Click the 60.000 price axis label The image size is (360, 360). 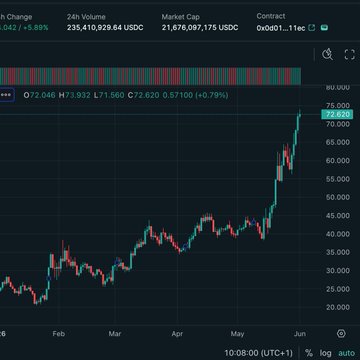[x=338, y=161]
